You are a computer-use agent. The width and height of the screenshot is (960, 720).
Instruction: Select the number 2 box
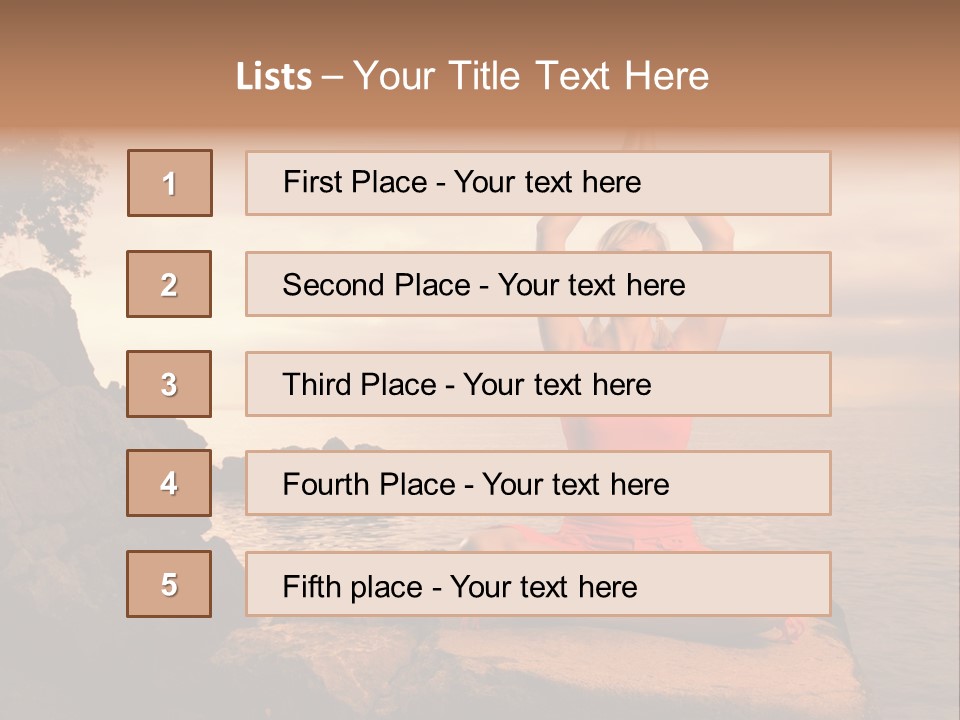click(x=169, y=284)
